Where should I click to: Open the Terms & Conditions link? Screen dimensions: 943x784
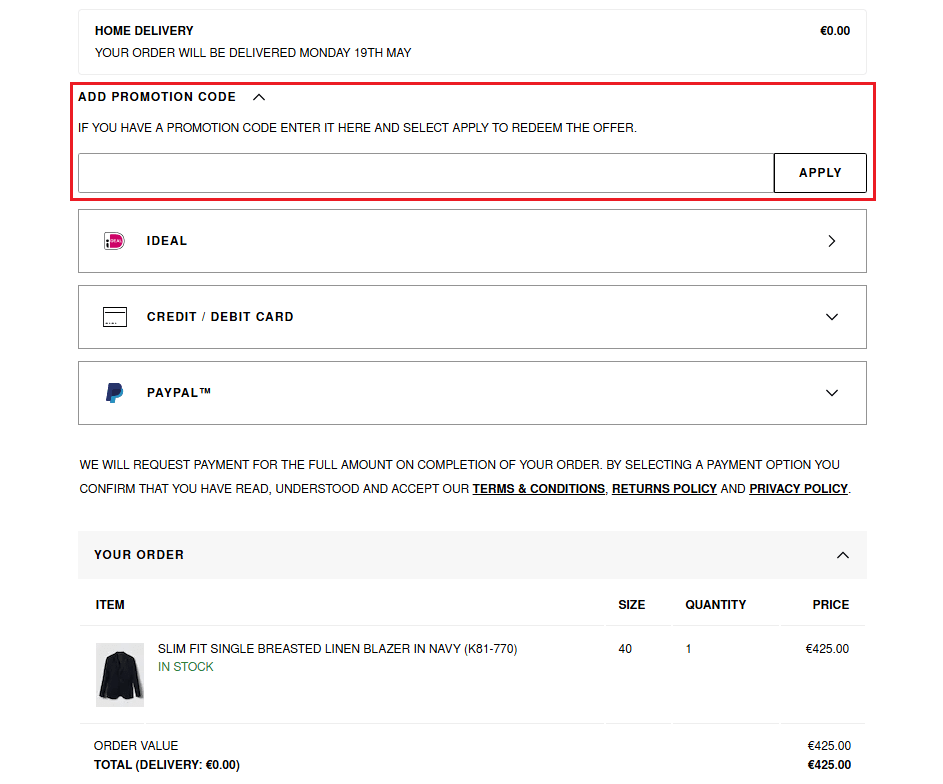click(x=538, y=489)
